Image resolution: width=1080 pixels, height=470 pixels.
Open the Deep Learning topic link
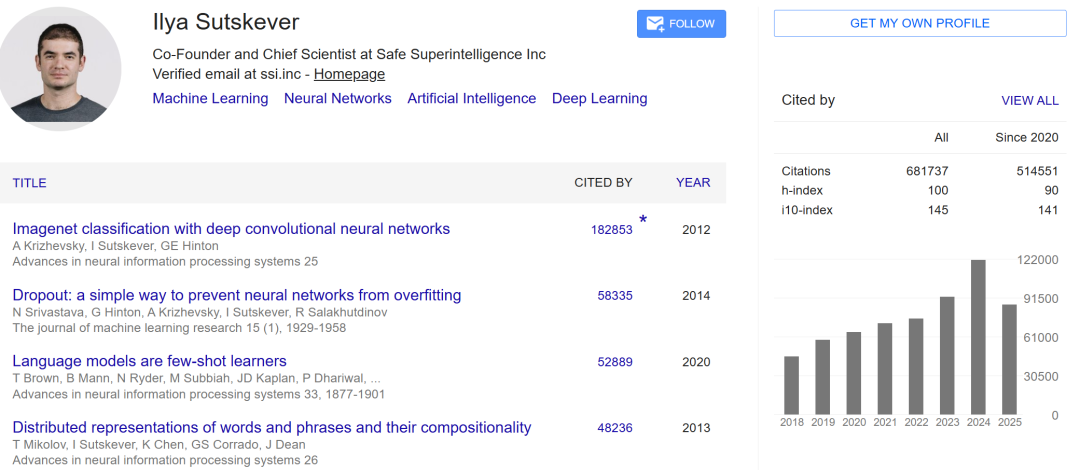pyautogui.click(x=599, y=99)
